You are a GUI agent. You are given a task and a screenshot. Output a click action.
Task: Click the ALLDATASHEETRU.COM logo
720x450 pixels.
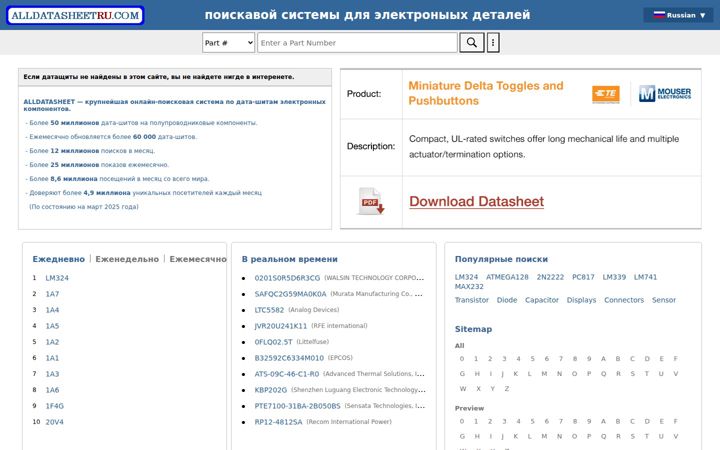(x=75, y=15)
